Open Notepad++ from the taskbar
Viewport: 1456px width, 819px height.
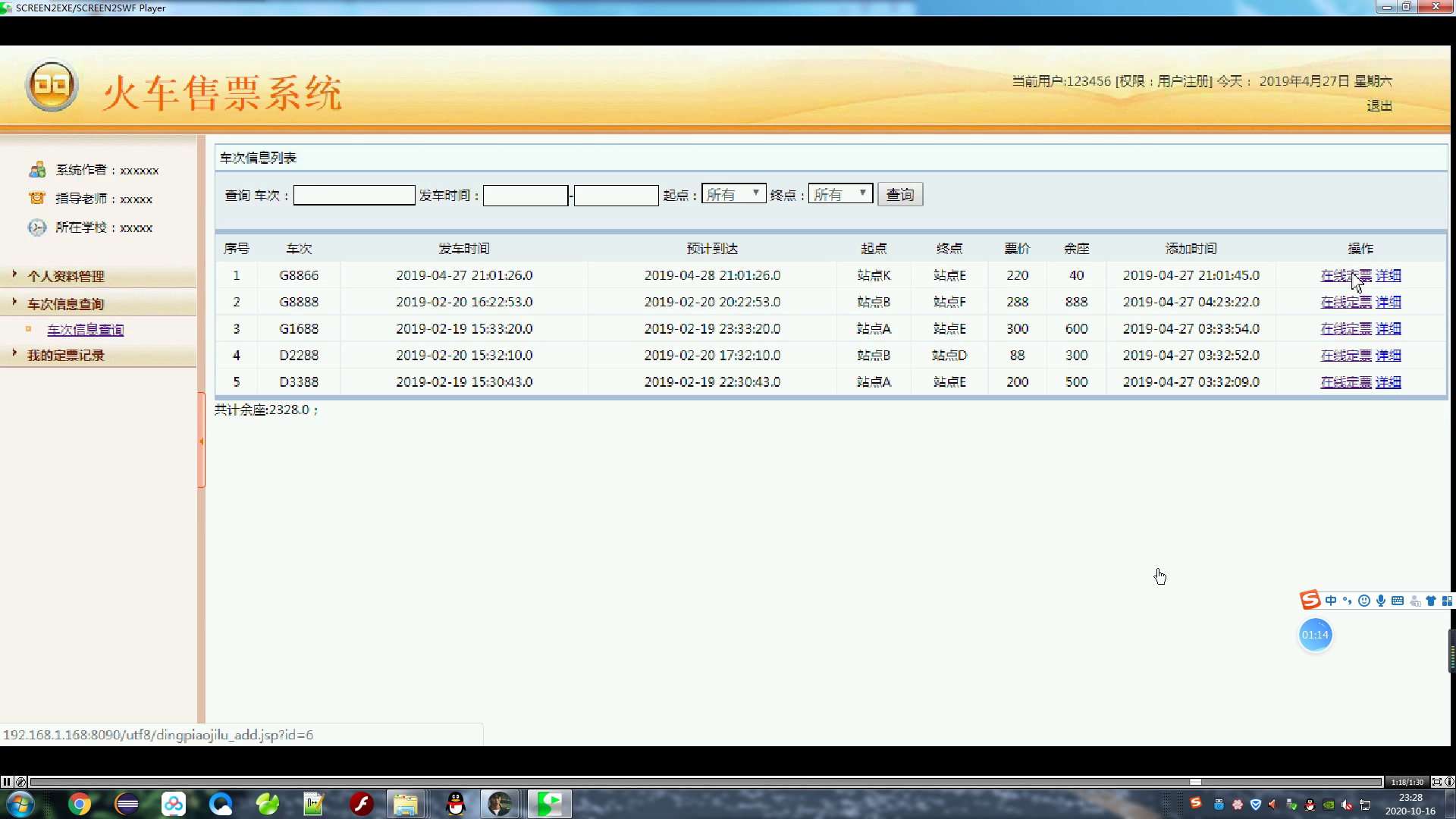tap(314, 804)
